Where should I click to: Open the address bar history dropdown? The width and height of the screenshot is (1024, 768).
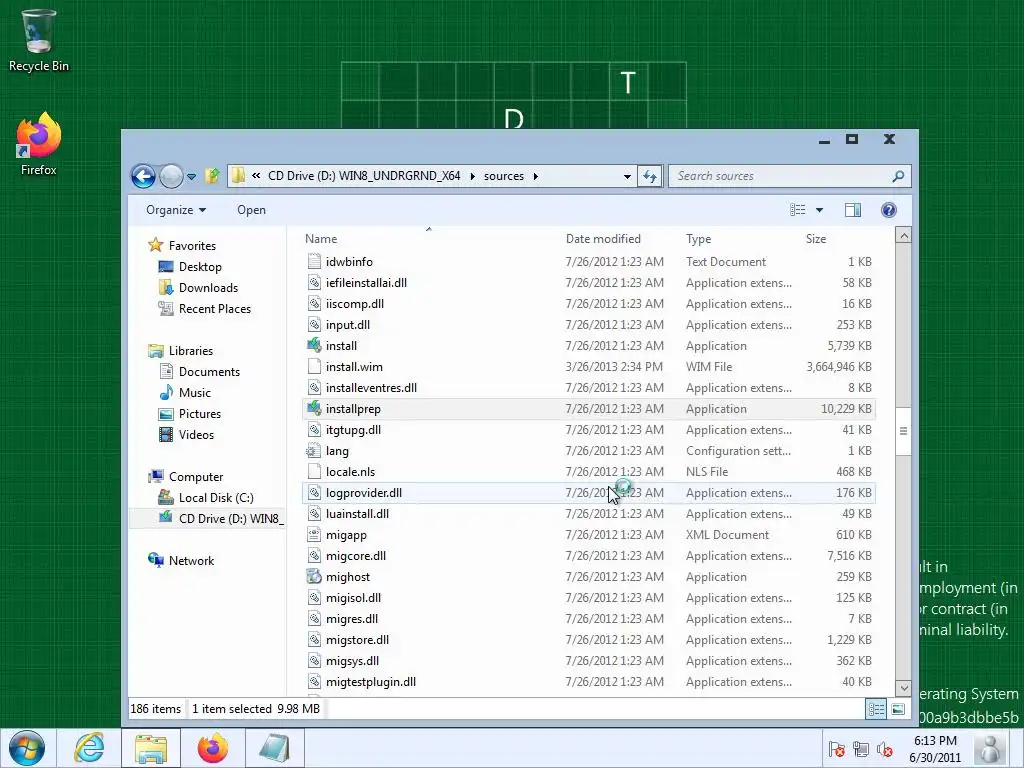(627, 176)
